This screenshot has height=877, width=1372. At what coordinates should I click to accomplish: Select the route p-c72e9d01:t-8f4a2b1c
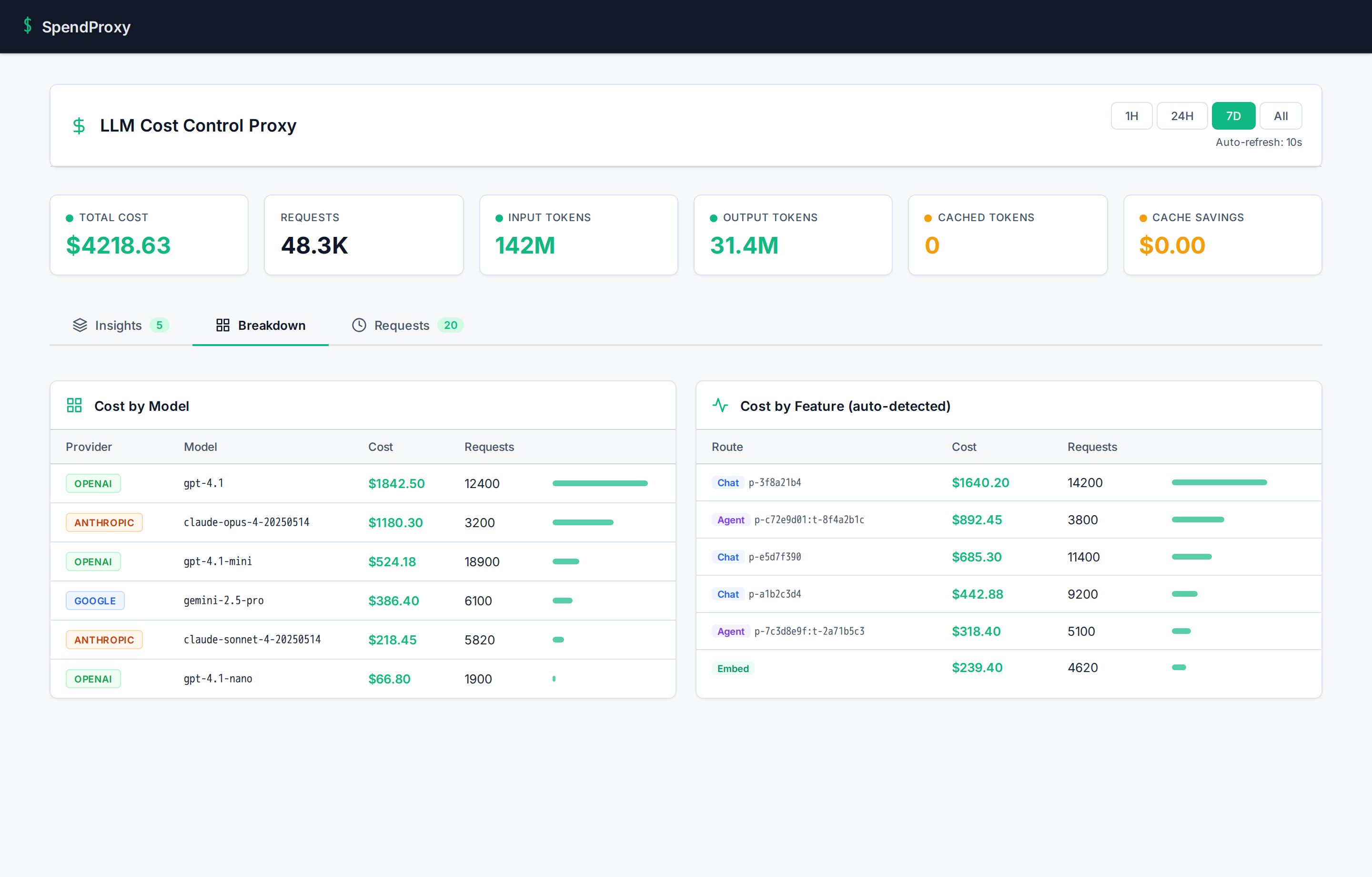(x=810, y=520)
